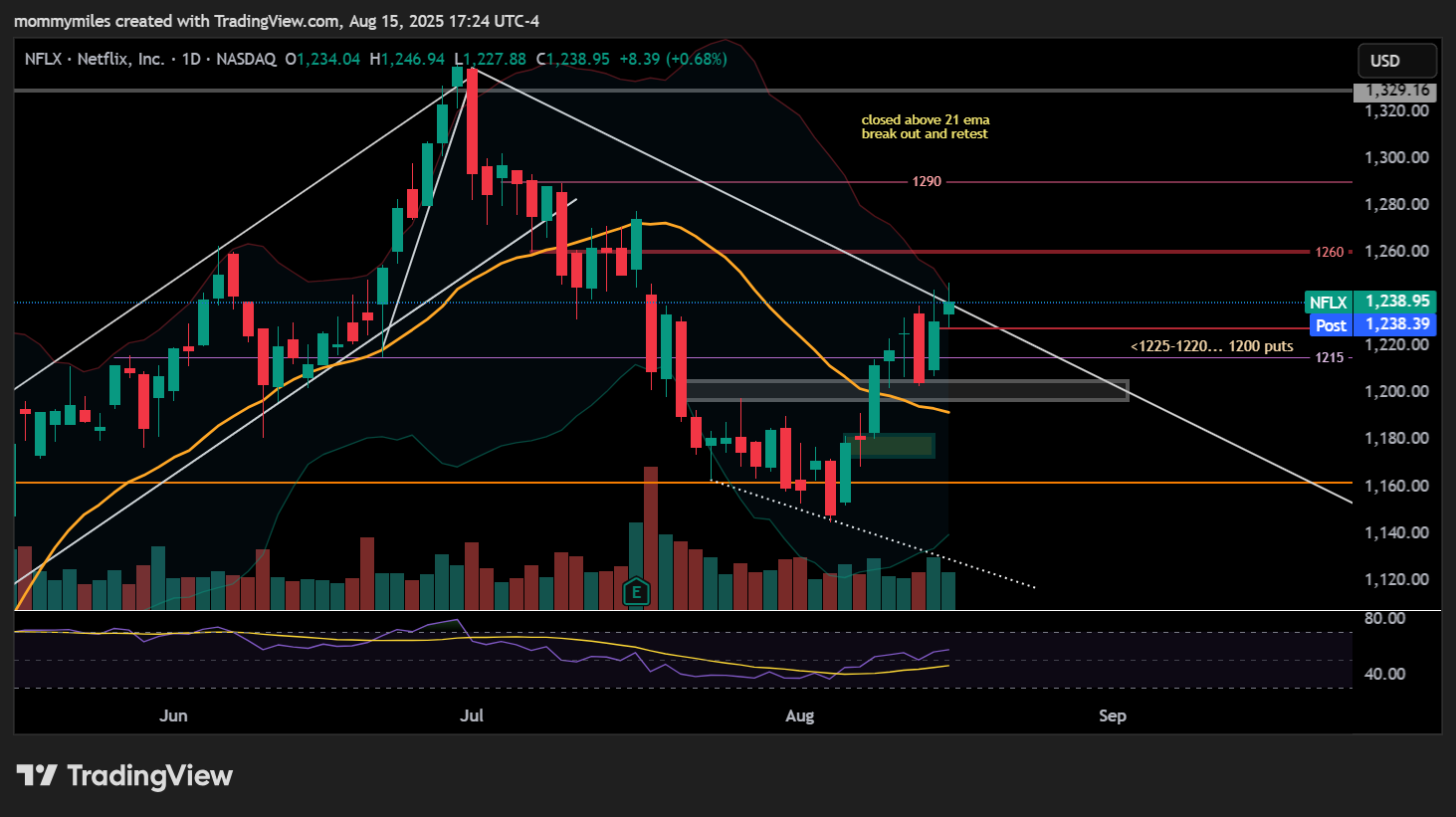Click the Aug label on time axis
This screenshot has width=1456, height=817.
click(799, 715)
